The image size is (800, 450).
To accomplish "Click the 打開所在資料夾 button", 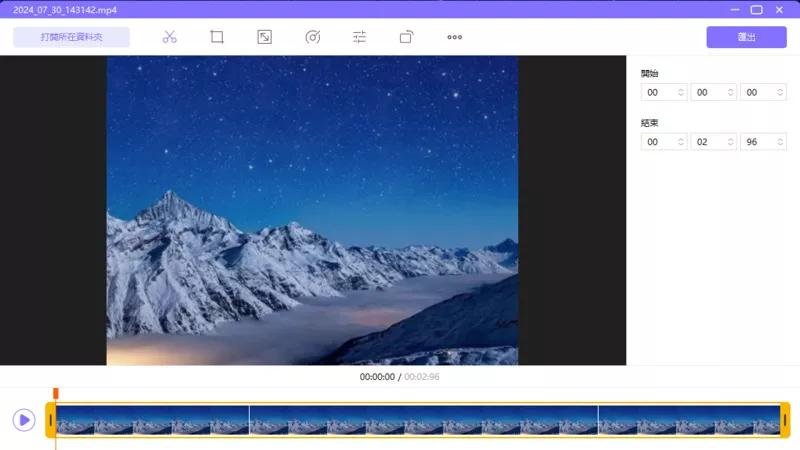I will click(71, 37).
